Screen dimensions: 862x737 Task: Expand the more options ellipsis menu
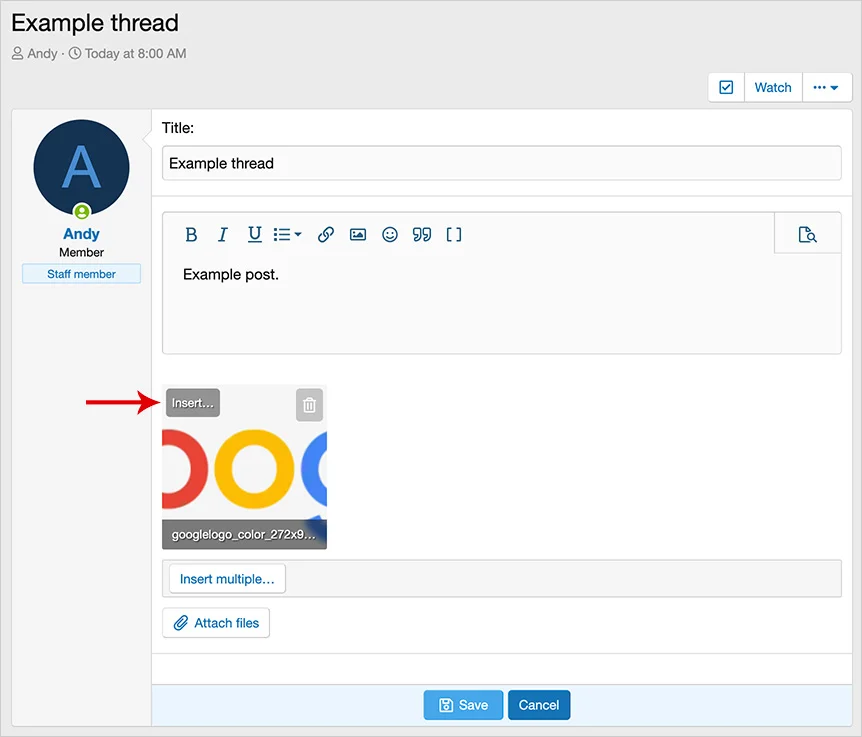(x=826, y=88)
